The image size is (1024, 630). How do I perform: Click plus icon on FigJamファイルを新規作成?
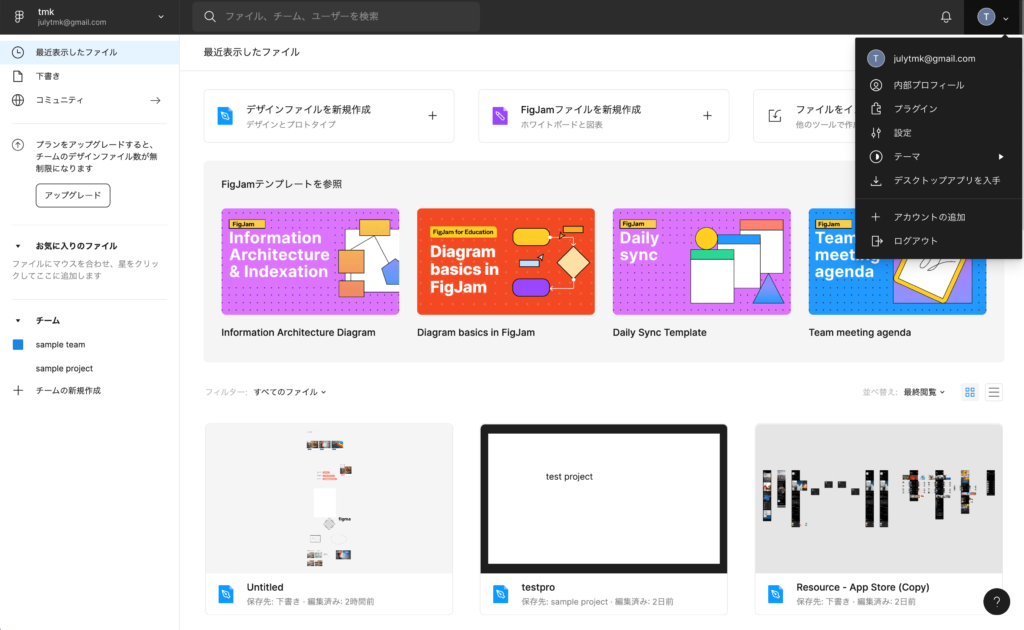pyautogui.click(x=707, y=116)
